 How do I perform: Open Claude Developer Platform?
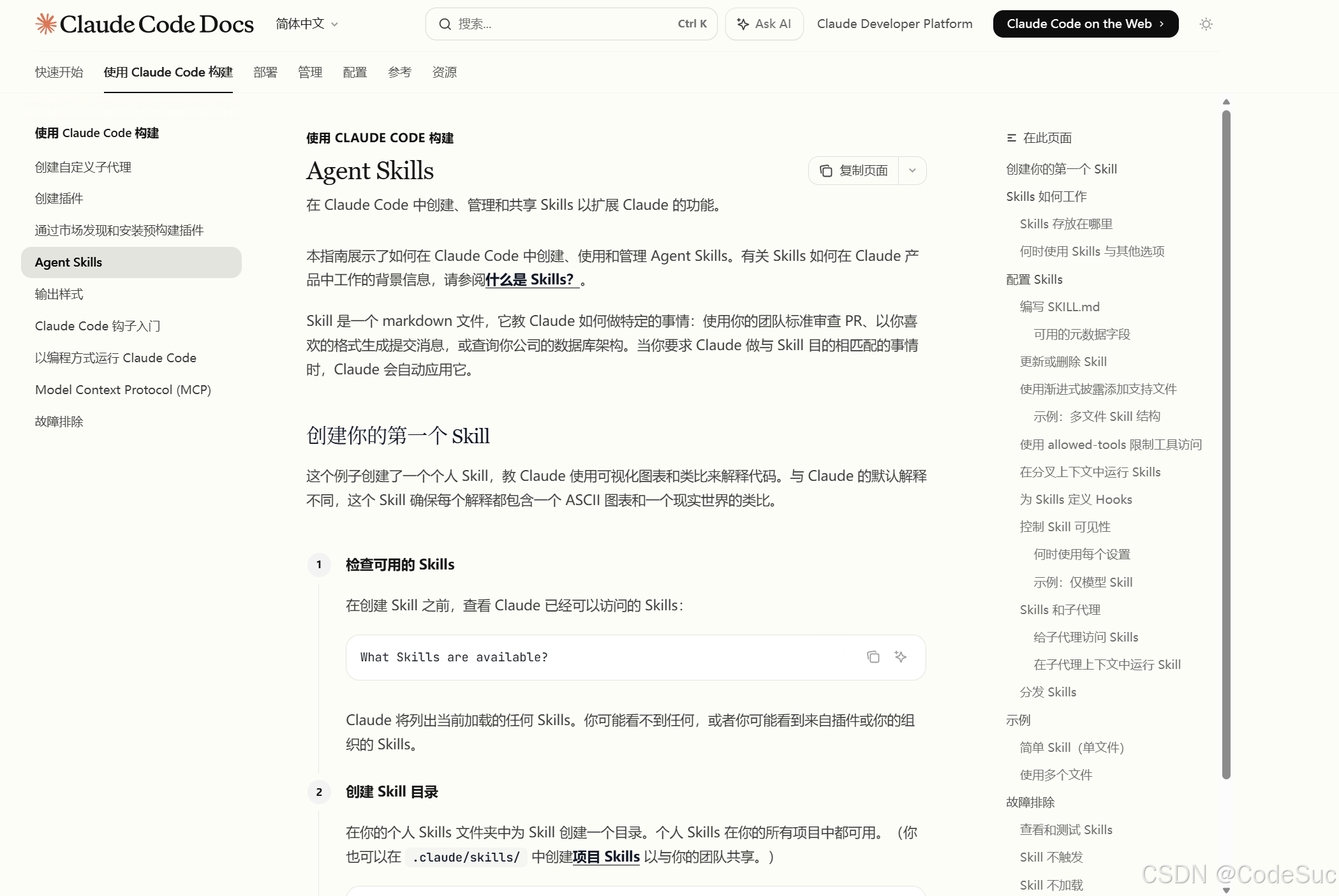pos(894,24)
